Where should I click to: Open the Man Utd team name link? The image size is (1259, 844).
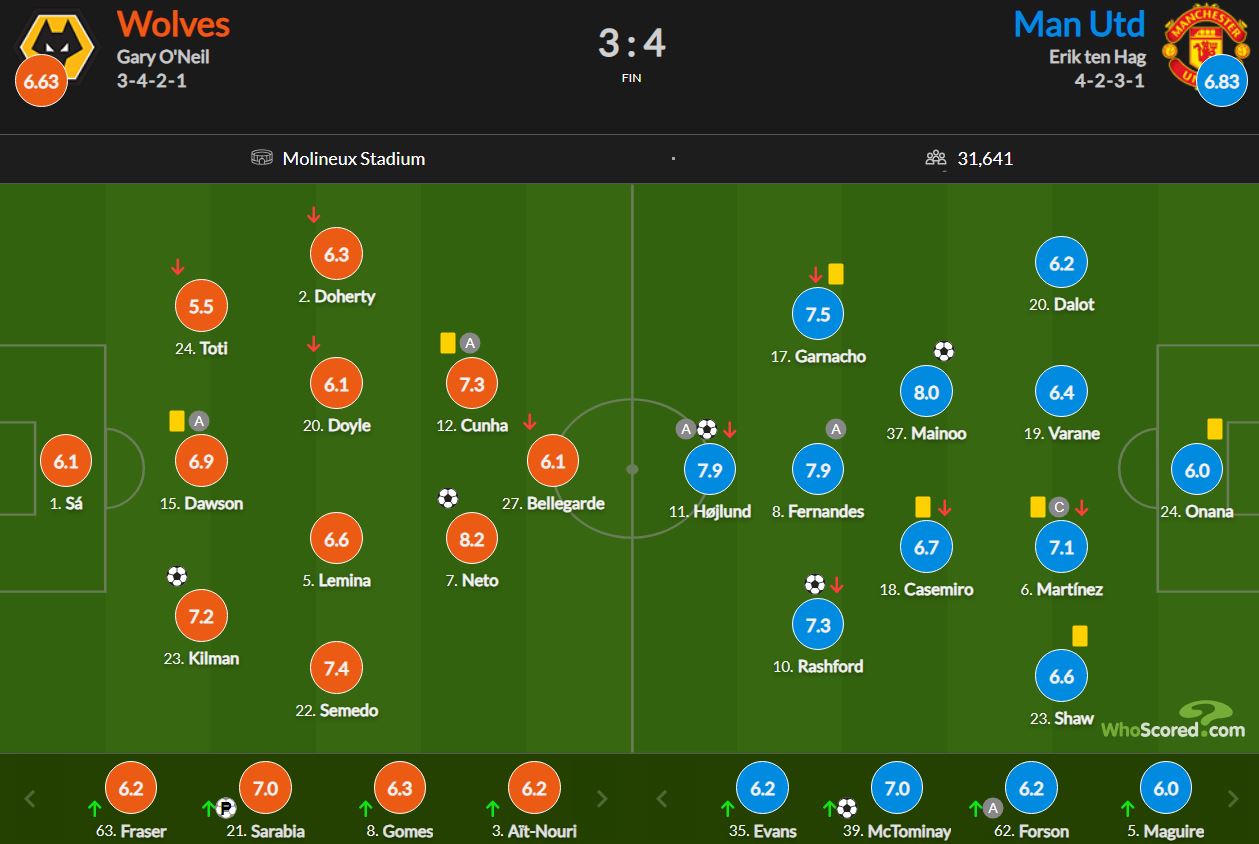coord(1079,23)
